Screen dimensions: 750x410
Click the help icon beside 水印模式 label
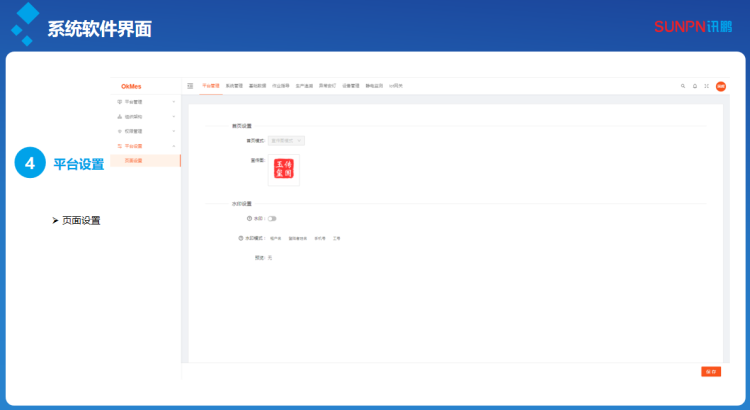tap(241, 238)
